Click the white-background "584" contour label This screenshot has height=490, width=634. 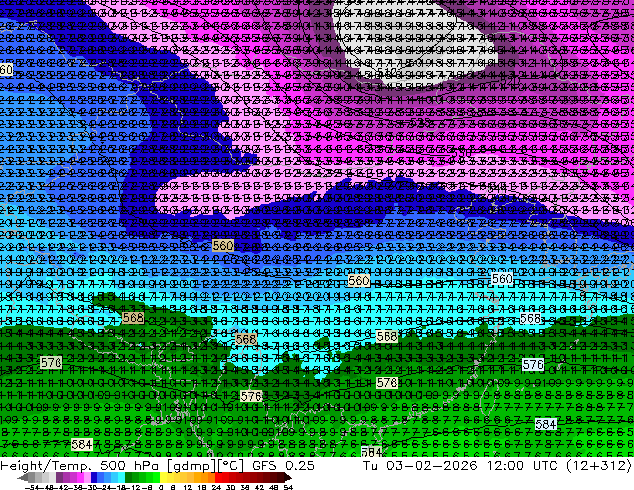click(546, 424)
